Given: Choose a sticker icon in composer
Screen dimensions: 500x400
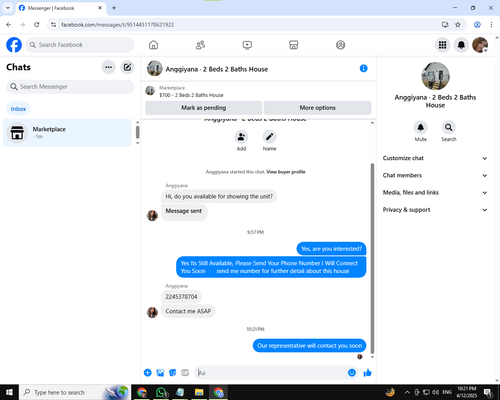Looking at the screenshot, I should [173, 373].
